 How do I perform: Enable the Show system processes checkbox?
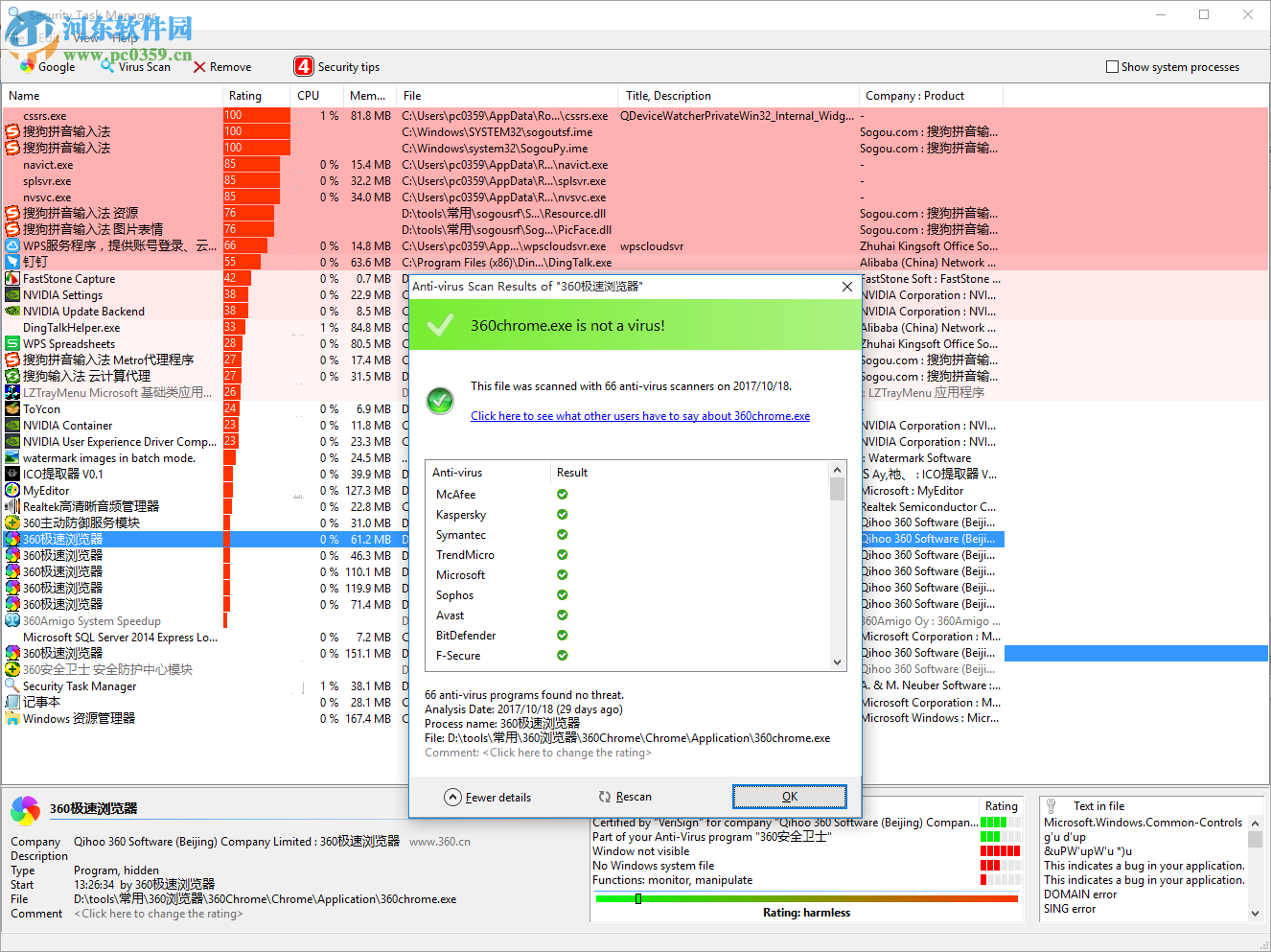coord(1113,66)
